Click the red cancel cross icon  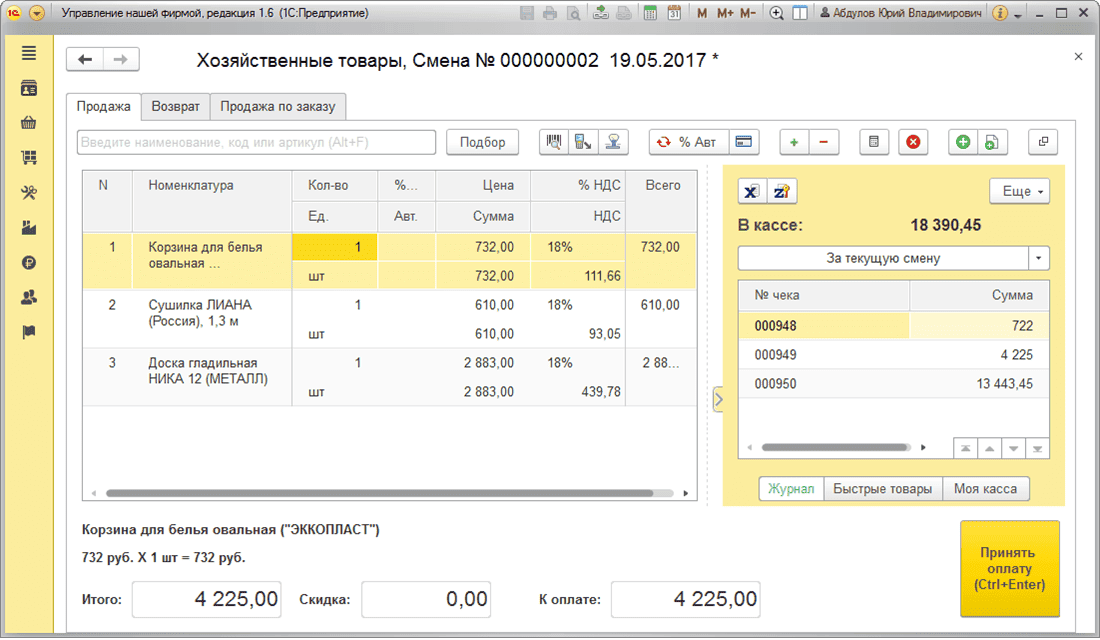pos(913,142)
